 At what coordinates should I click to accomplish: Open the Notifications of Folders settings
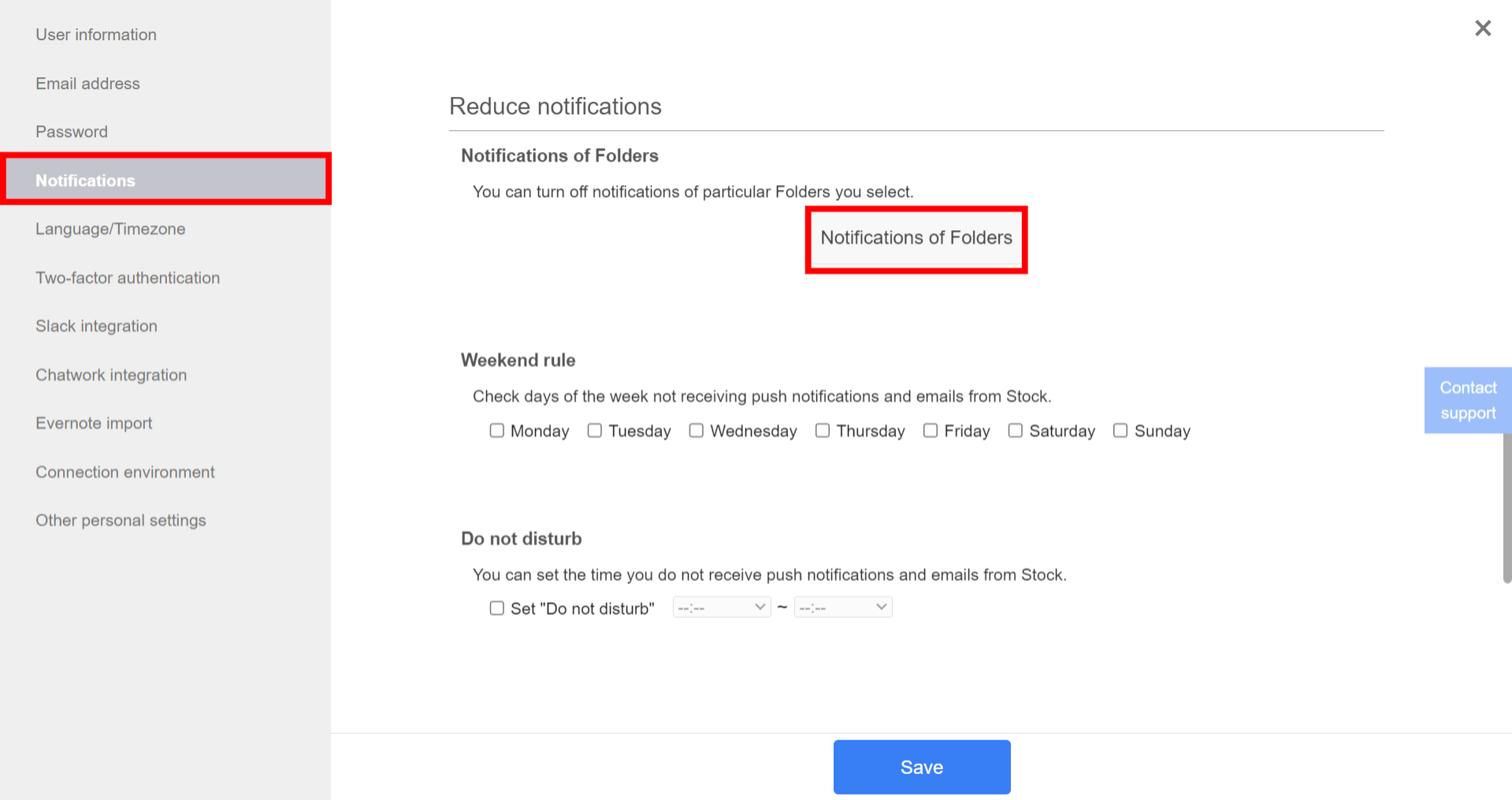[916, 237]
